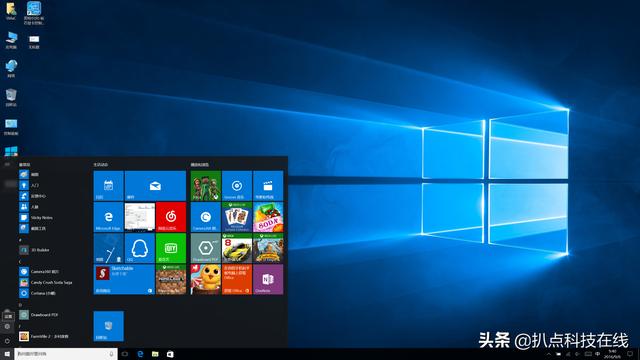Screen dimensions: 640x360
Task: Open the red NetEase Cloud Music tile
Action: (x=171, y=217)
